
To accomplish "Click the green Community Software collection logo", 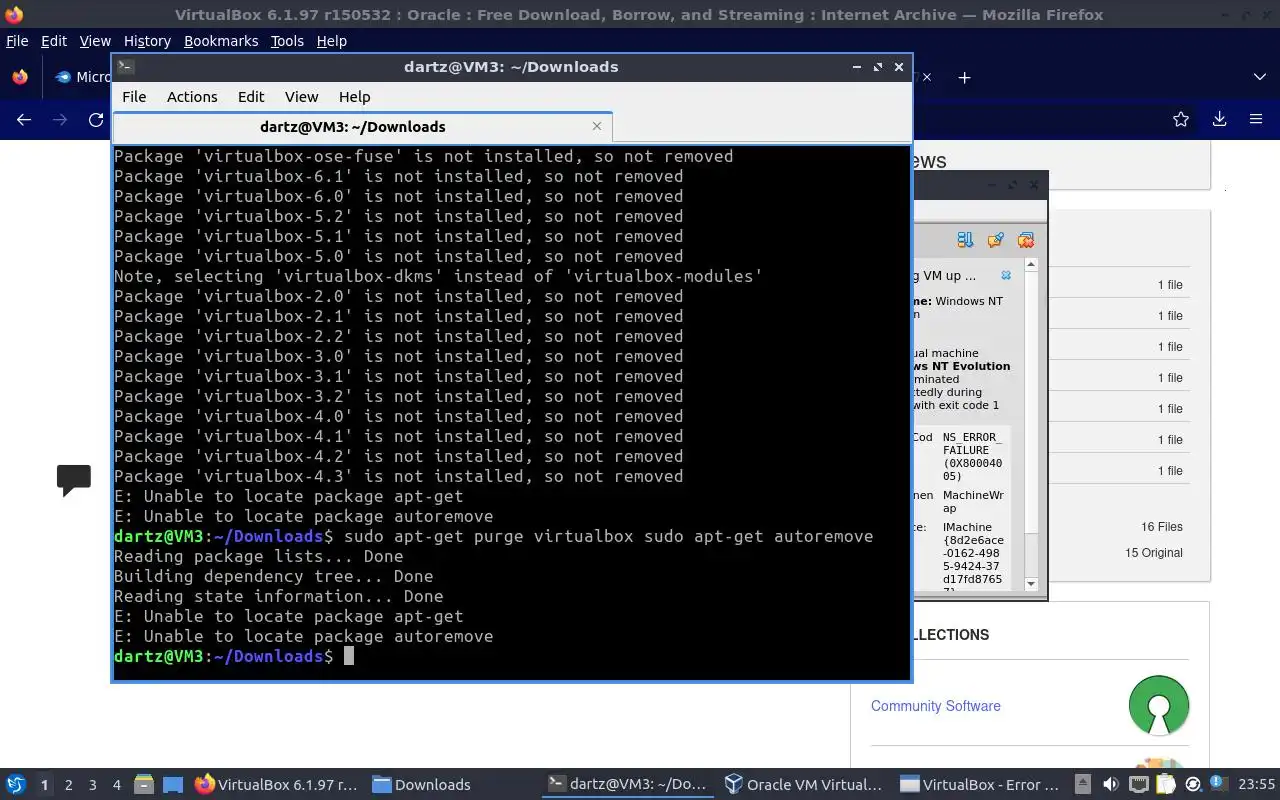I will [1159, 706].
